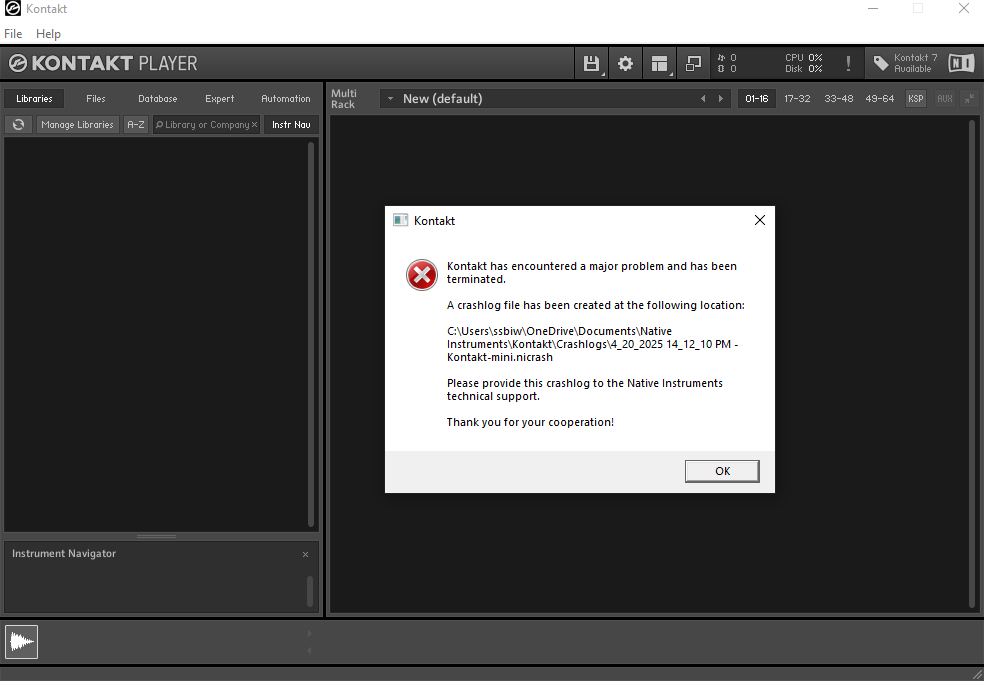Open the File menu
The width and height of the screenshot is (984, 681).
point(13,34)
